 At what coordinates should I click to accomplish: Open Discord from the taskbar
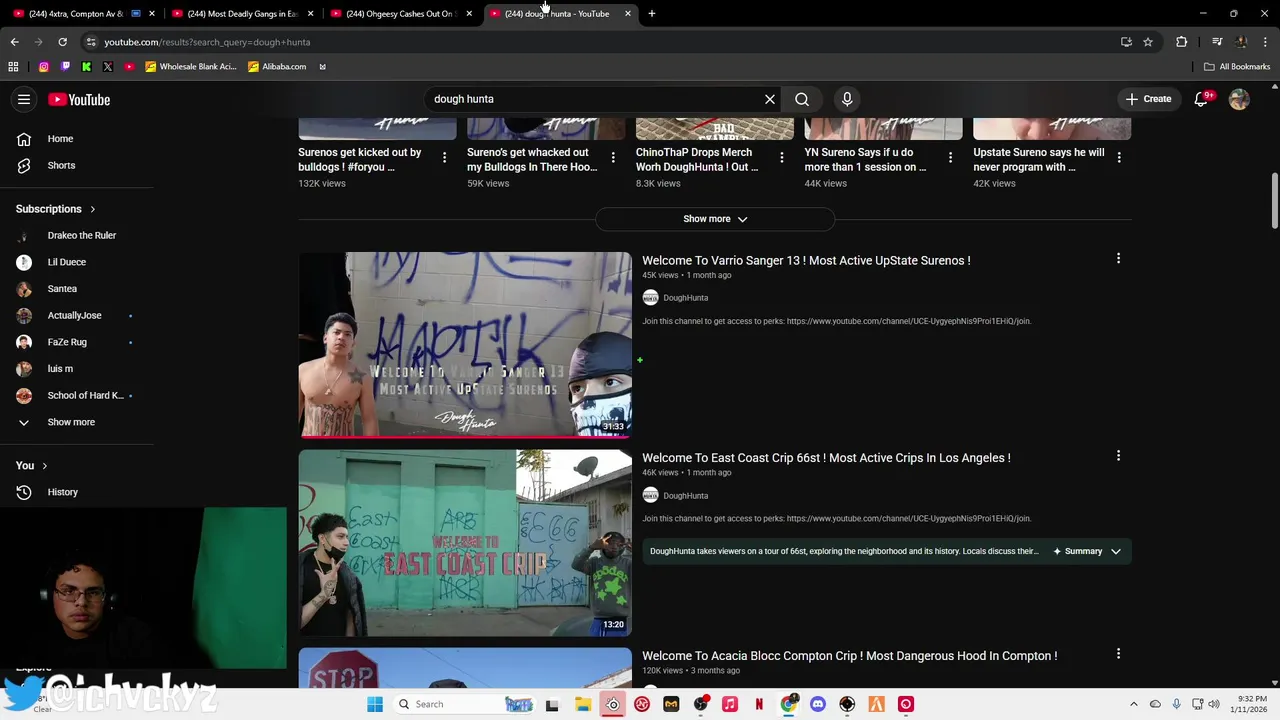coord(818,704)
